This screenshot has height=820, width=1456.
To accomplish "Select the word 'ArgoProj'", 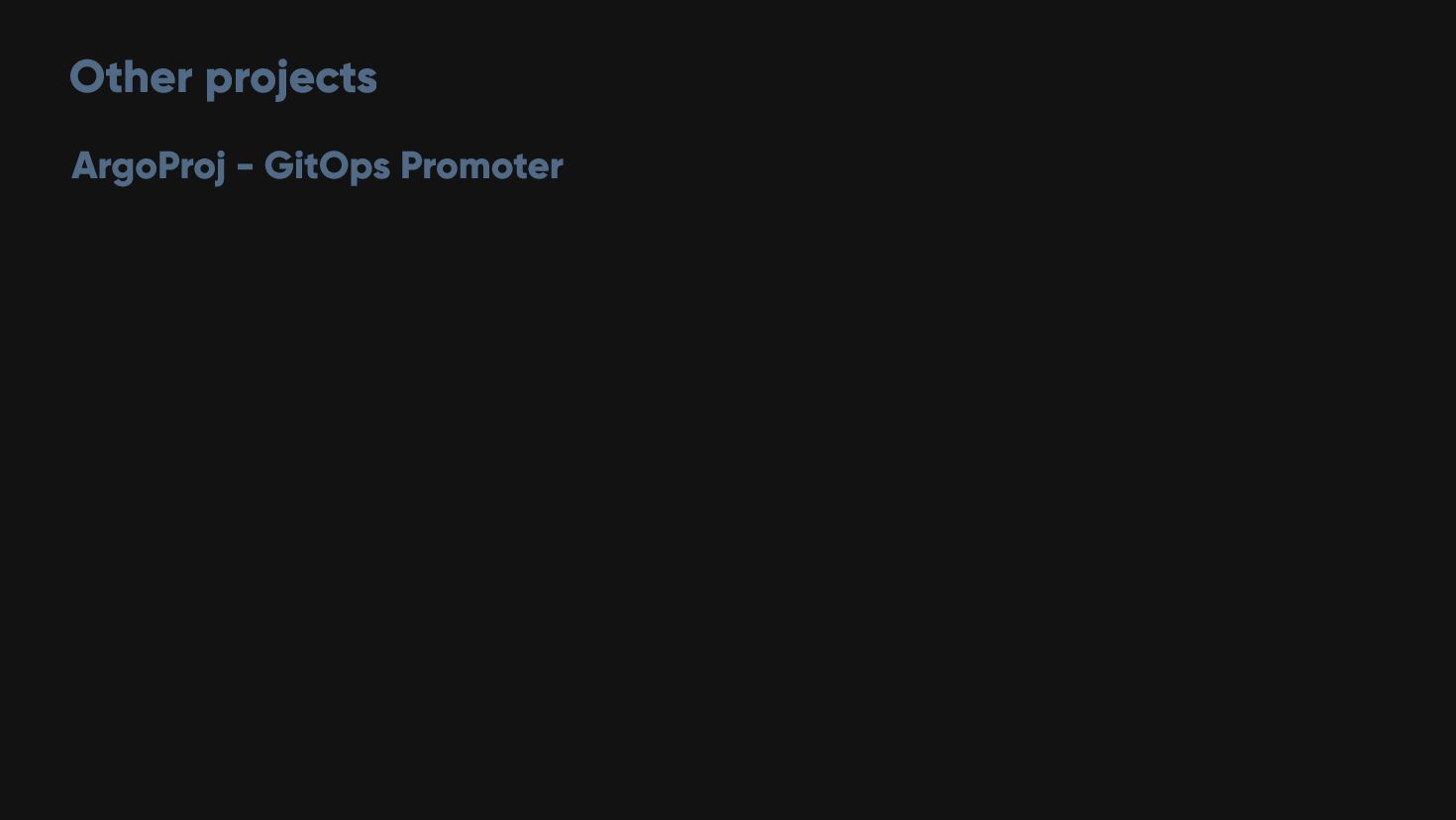I will 149,165.
